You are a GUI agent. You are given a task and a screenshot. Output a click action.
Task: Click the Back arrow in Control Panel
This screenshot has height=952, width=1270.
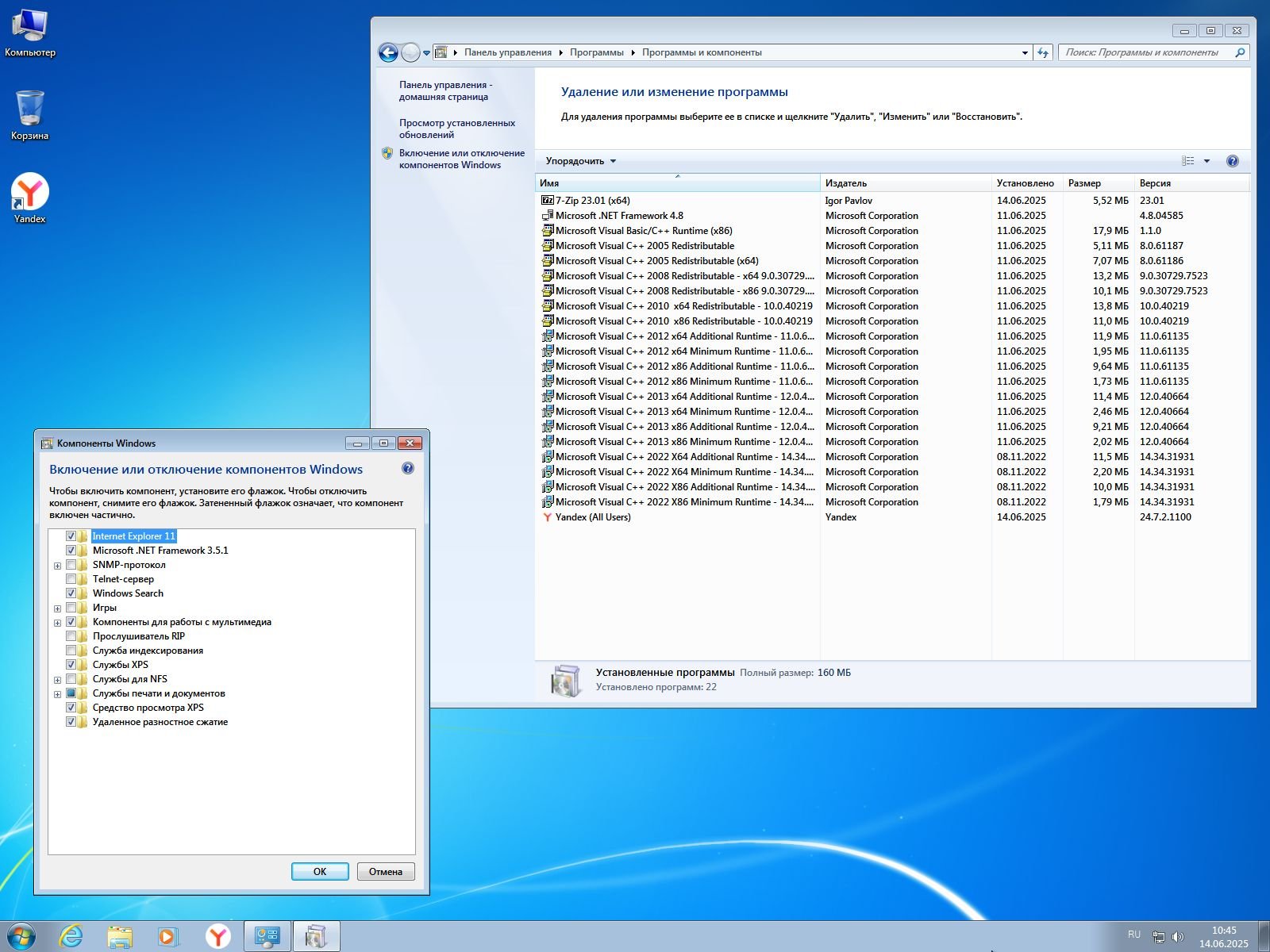click(x=388, y=53)
